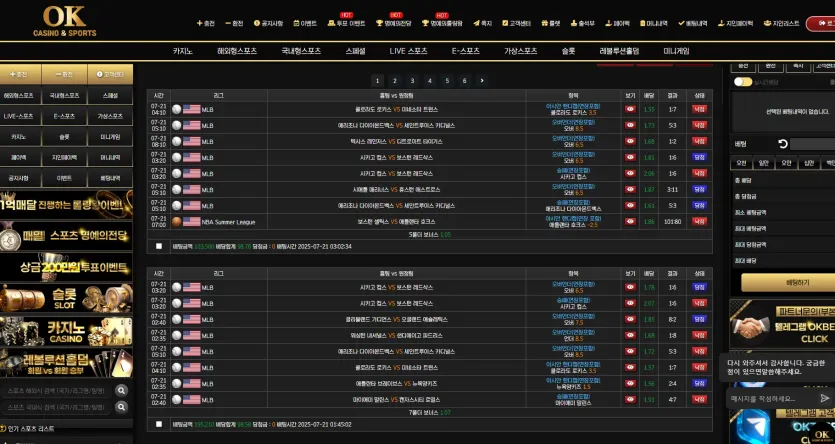This screenshot has width=835, height=444.
Task: Click the red logout button at top right
Action: tap(821, 23)
